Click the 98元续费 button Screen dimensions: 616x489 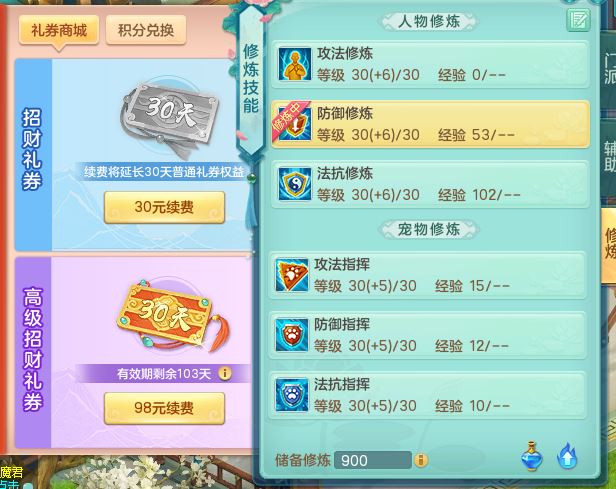[164, 408]
